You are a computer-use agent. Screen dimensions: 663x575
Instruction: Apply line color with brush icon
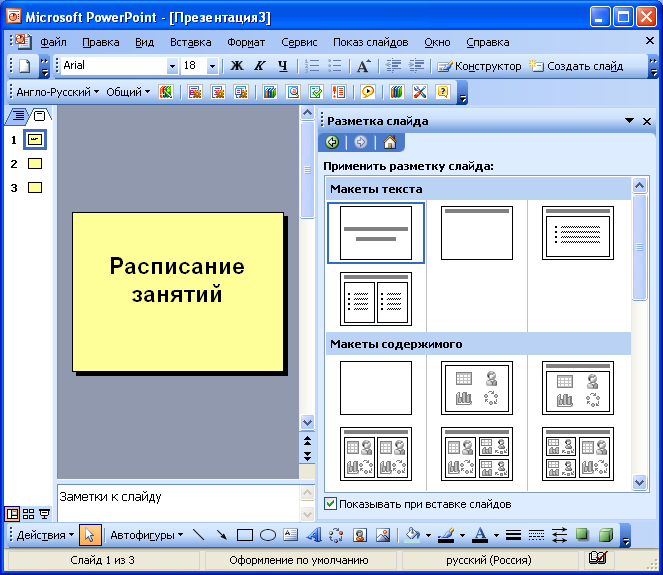pos(447,535)
